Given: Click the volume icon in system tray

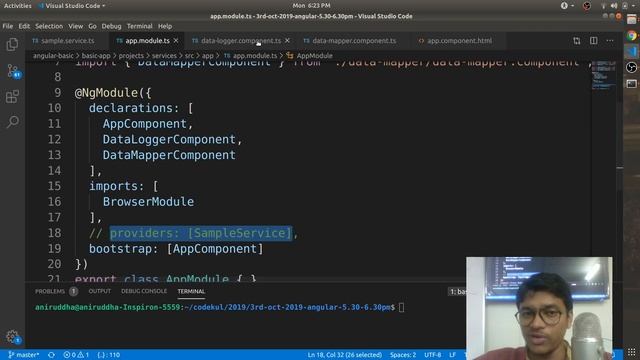Looking at the screenshot, I should click(614, 5).
